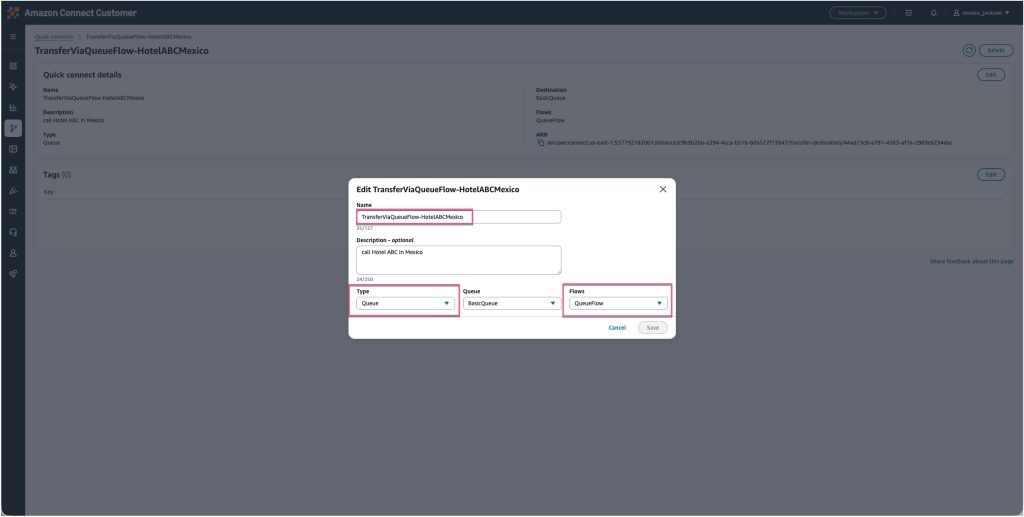Click the description text call Hotel ABC in Mexico in details
This screenshot has height=517, width=1024.
[74, 120]
